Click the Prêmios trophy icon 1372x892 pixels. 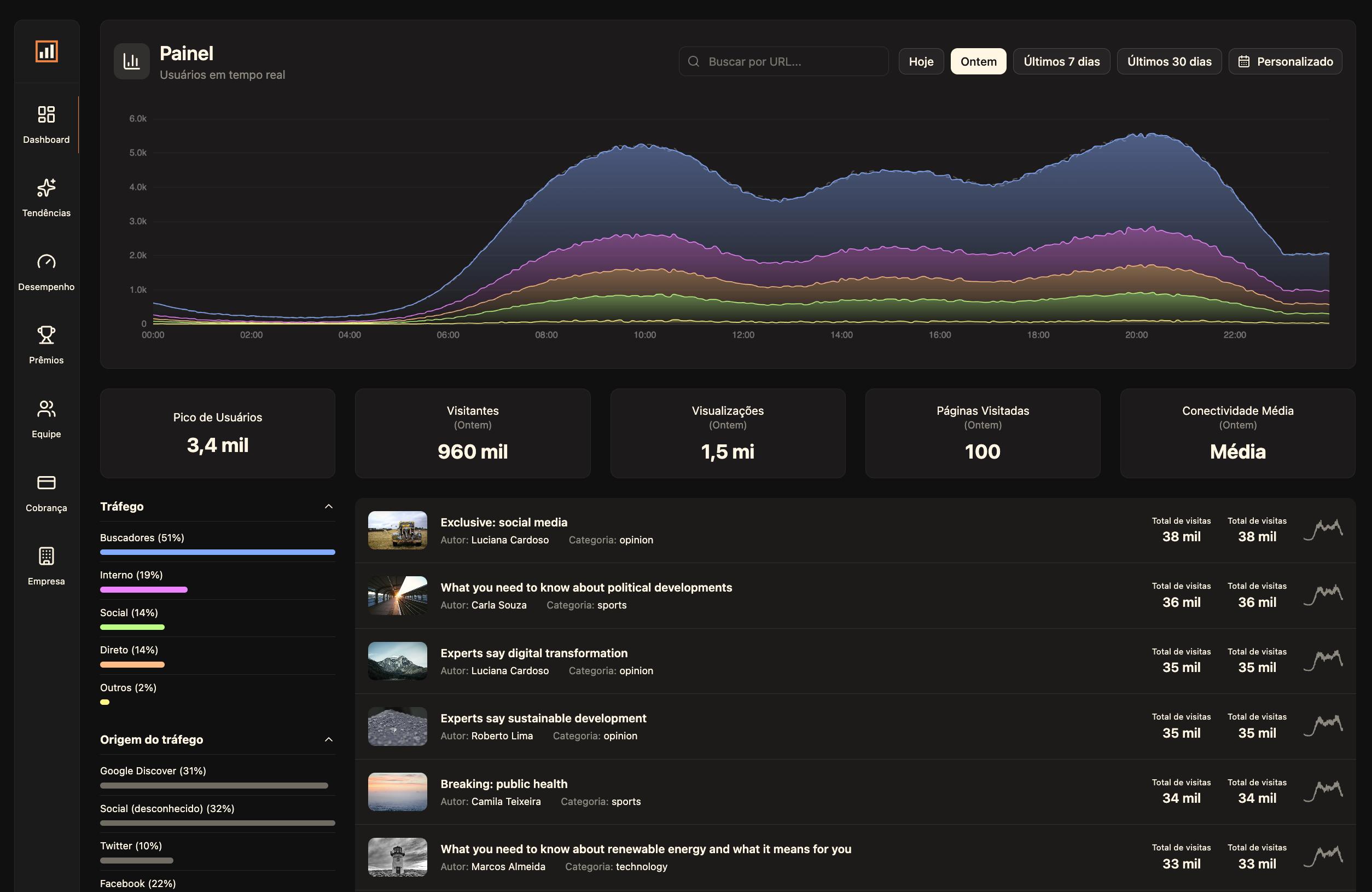pos(46,344)
